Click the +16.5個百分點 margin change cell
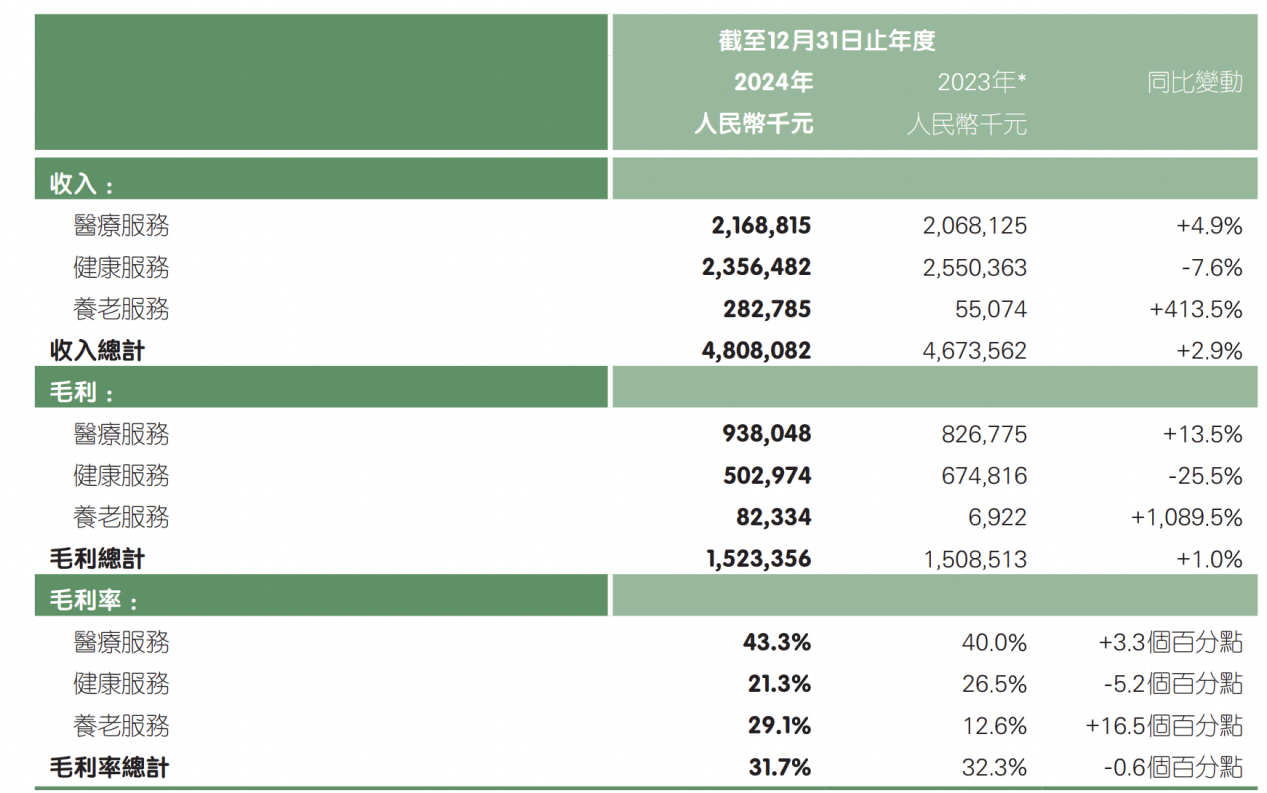Screen dimensions: 1267x793 [1164, 725]
